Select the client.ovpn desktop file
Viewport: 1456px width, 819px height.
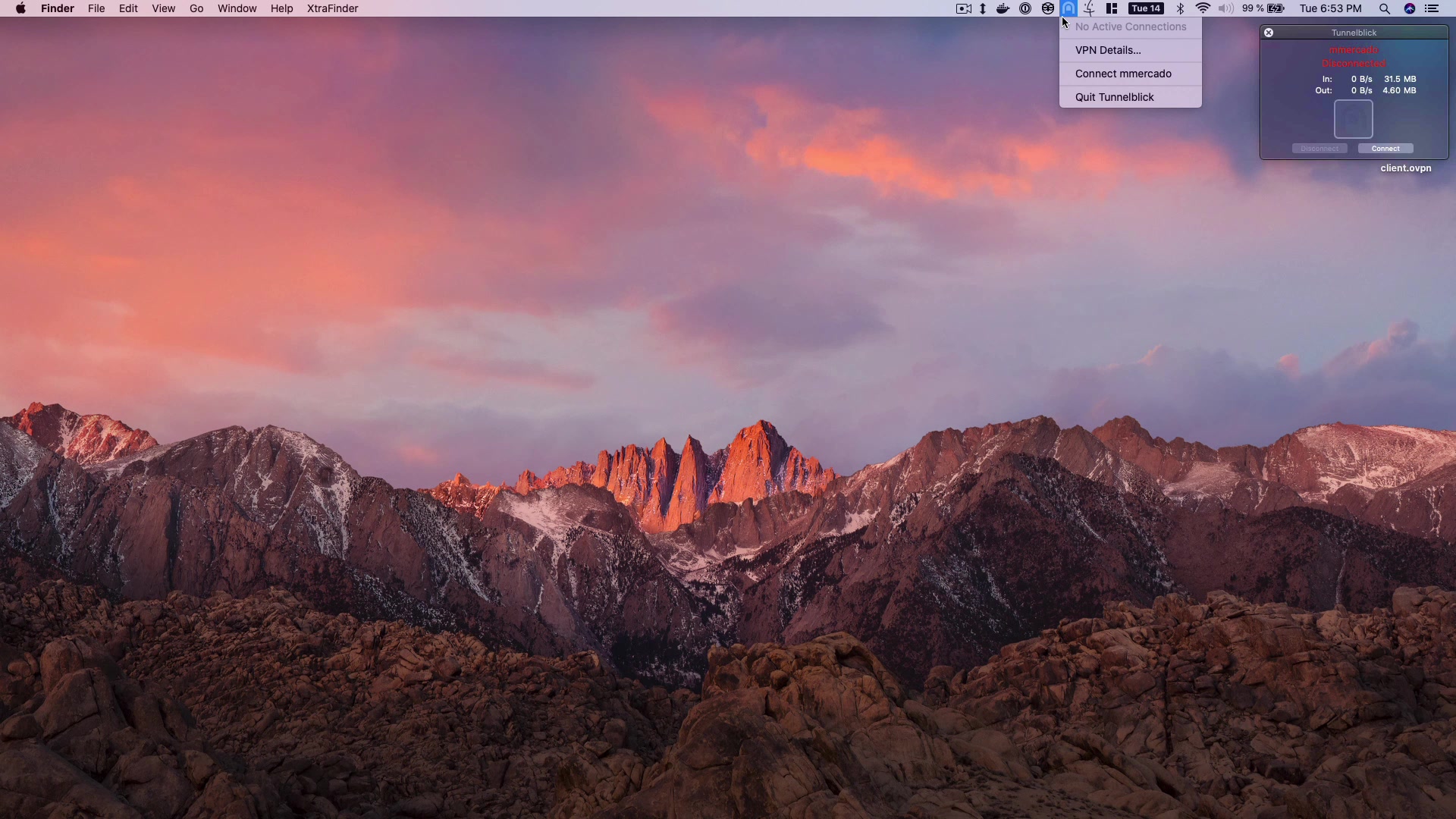tap(1405, 168)
